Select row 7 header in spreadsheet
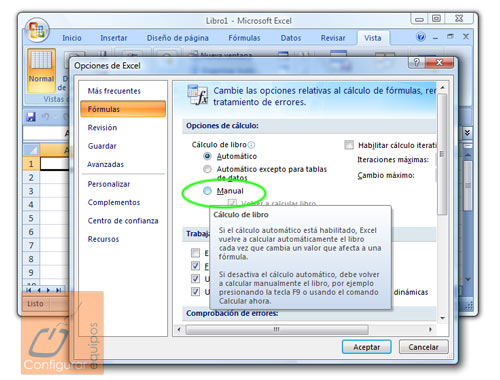 click(31, 245)
